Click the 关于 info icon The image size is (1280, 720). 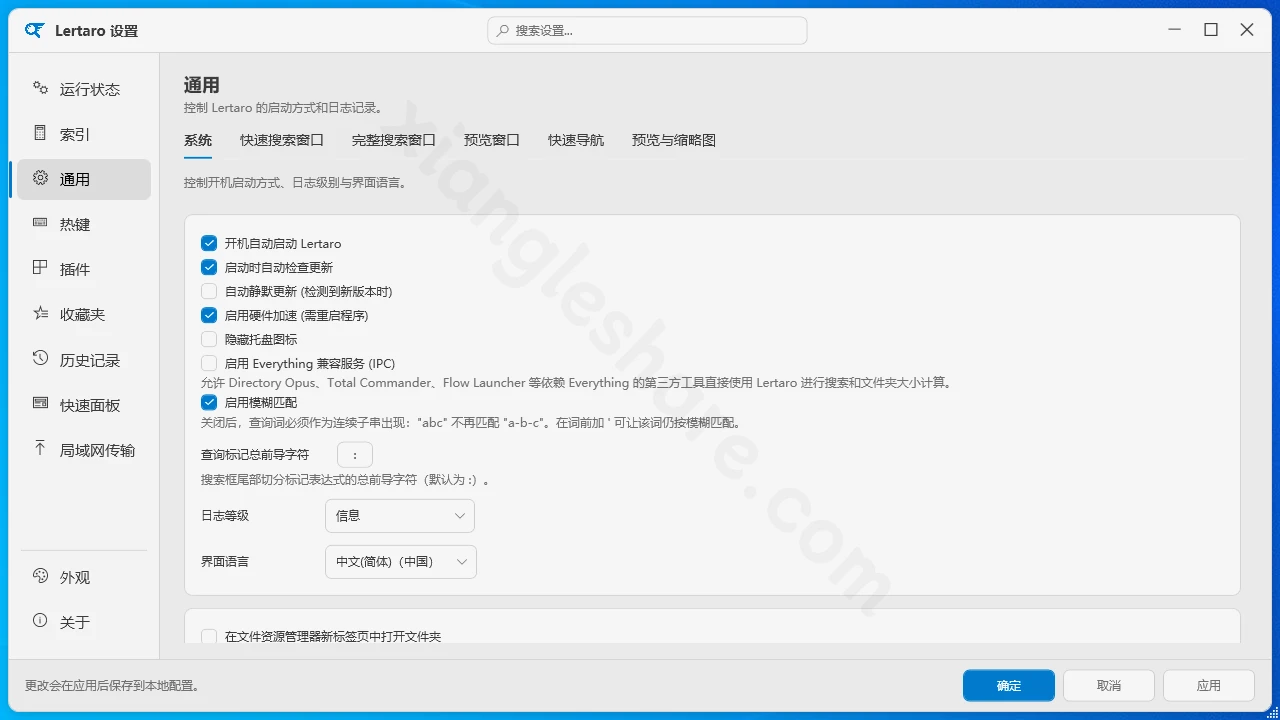coord(40,621)
